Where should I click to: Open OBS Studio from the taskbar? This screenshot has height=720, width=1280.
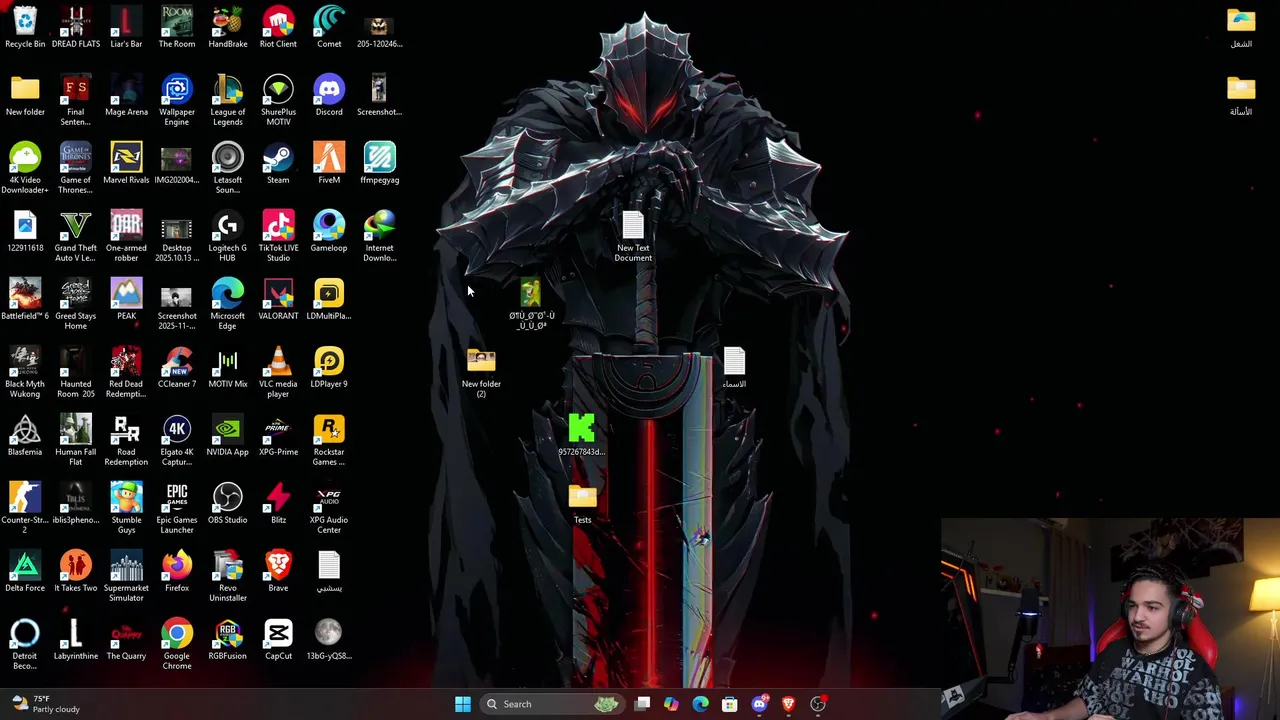tap(818, 704)
